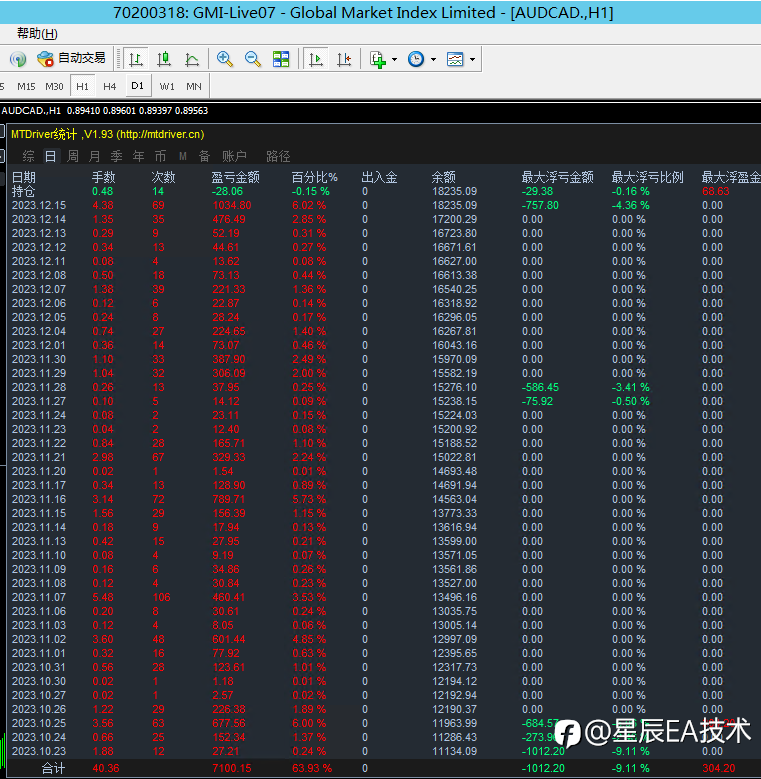
Task: Expand the indicators list dropdown arrow
Action: [394, 60]
